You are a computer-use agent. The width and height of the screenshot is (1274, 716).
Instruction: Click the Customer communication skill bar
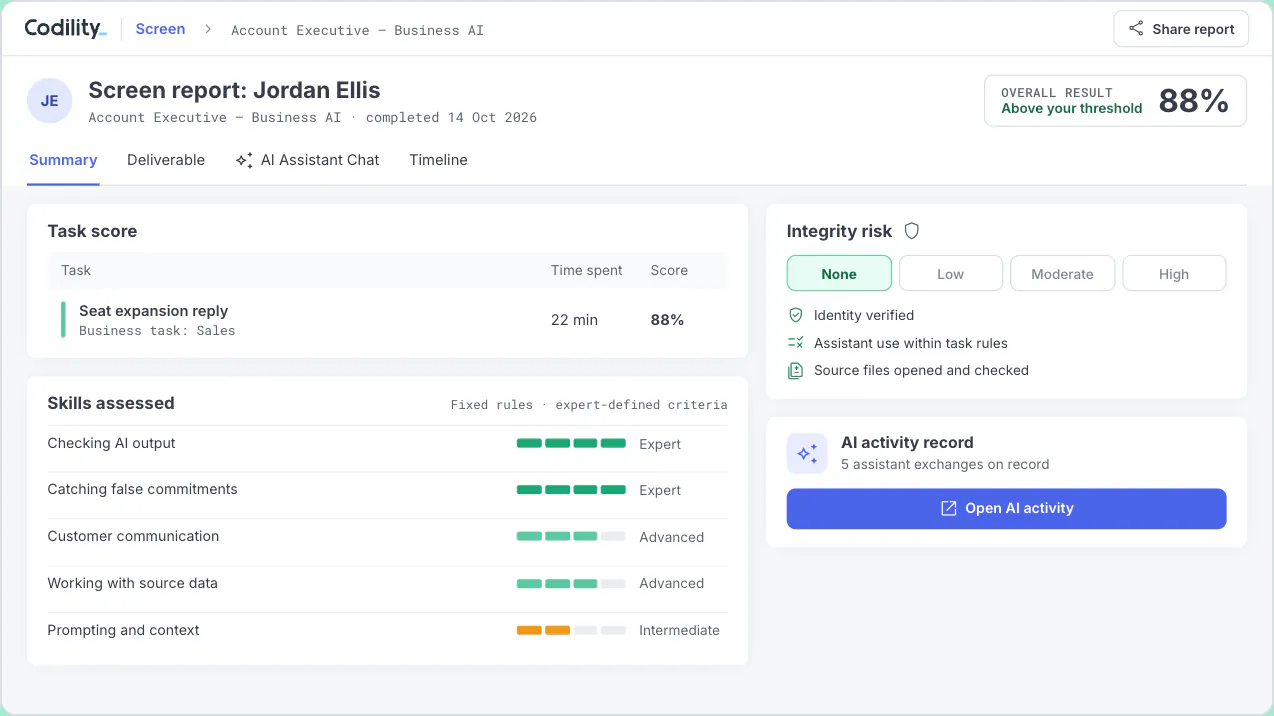pyautogui.click(x=571, y=536)
